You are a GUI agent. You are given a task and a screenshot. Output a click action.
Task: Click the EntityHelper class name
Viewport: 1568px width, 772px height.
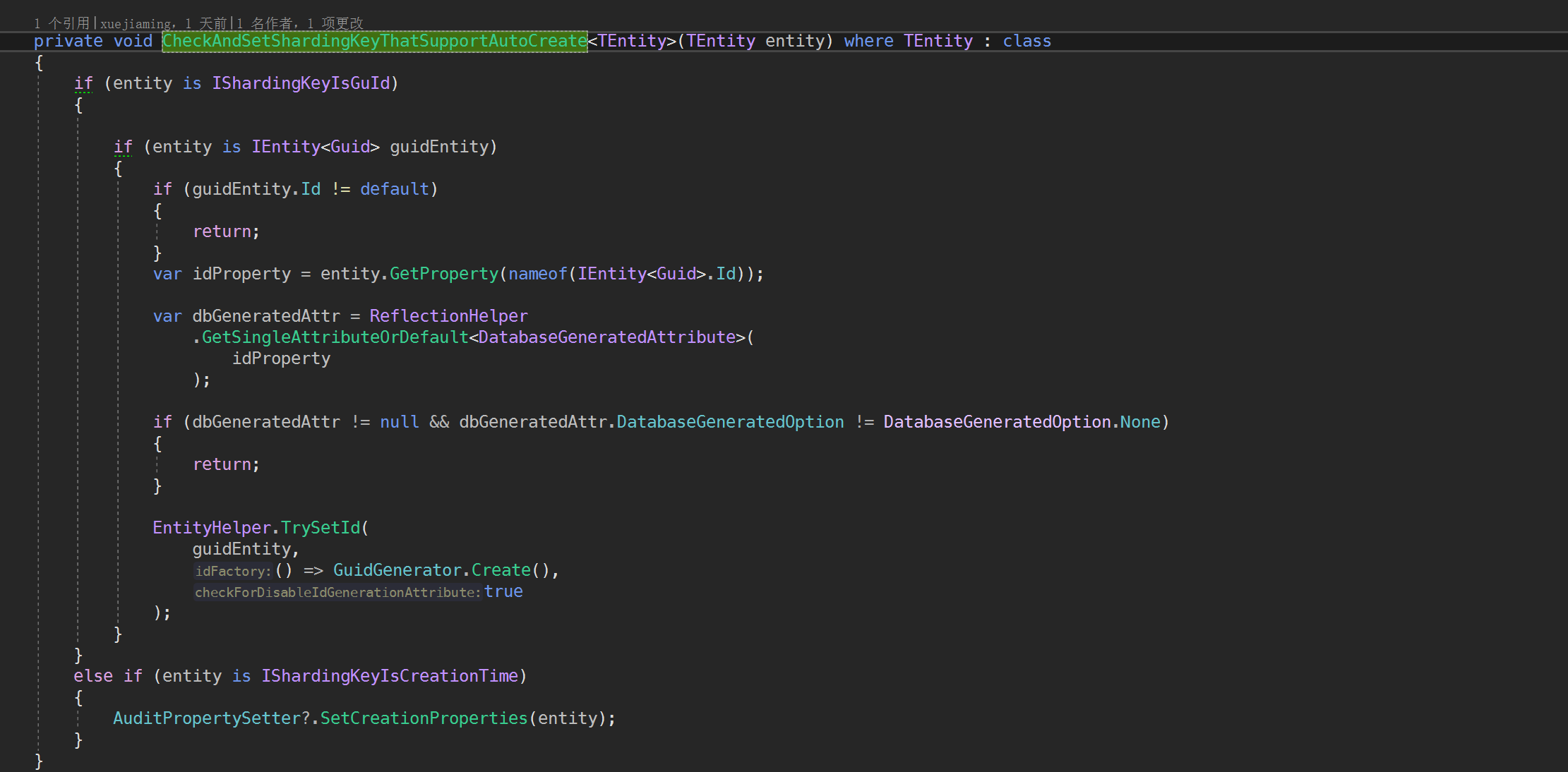212,528
